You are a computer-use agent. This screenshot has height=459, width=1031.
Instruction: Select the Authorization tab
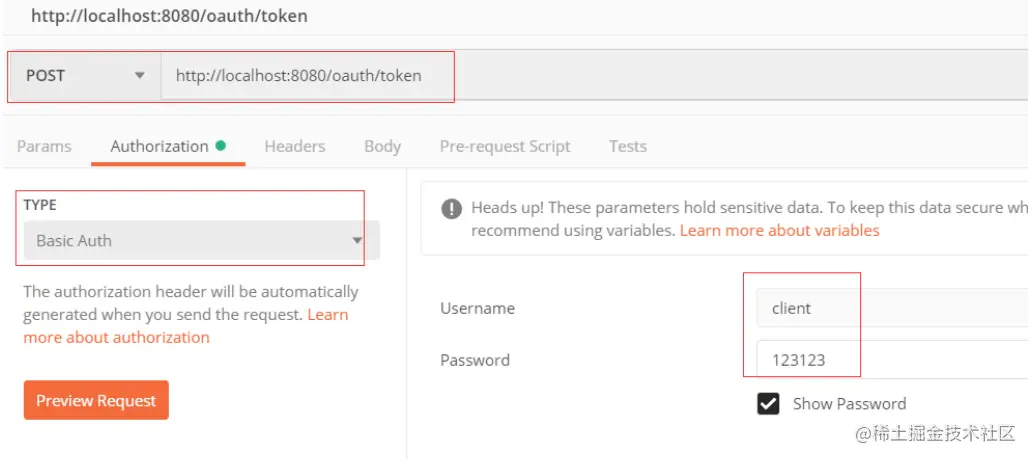(159, 146)
